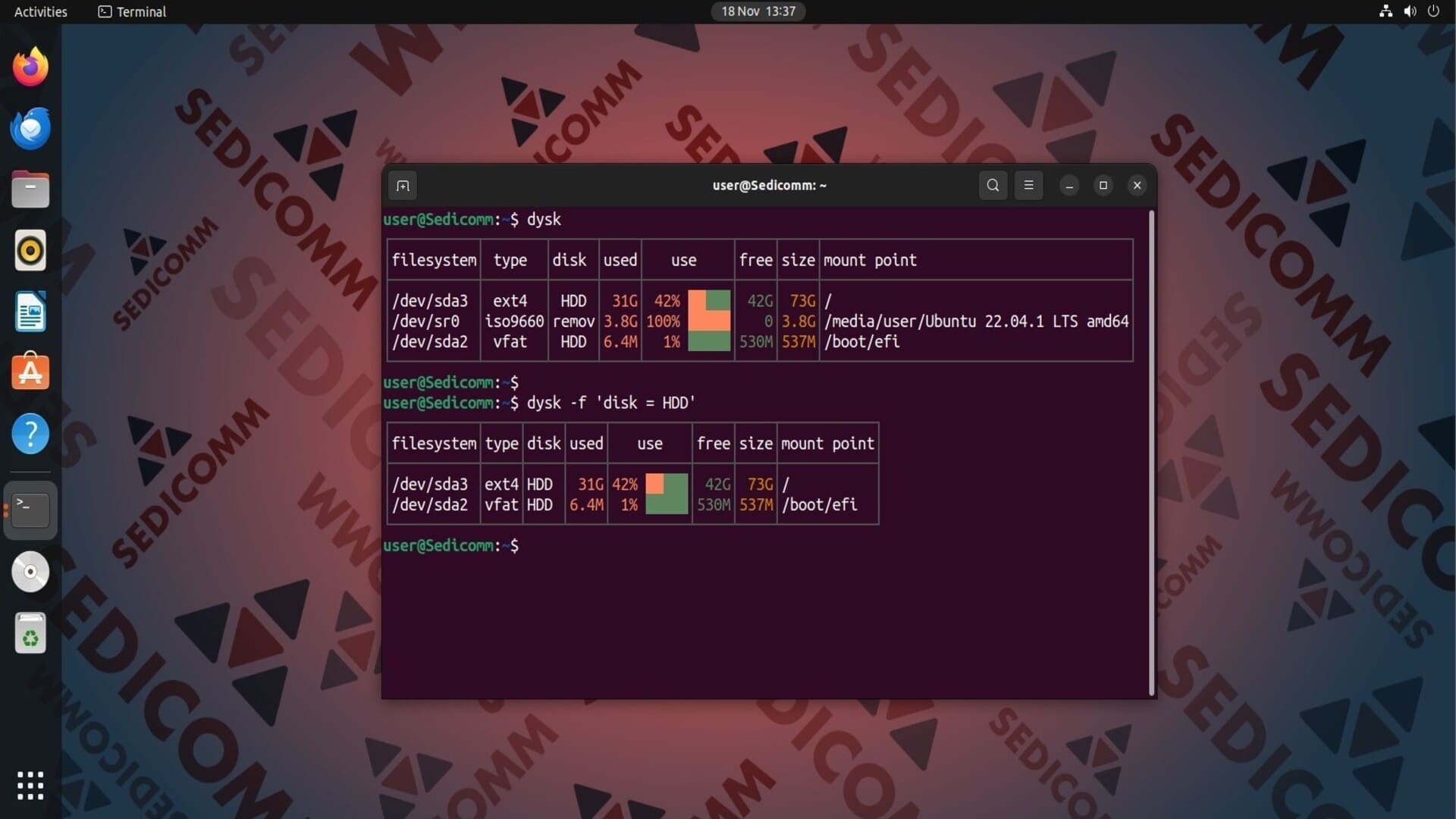
Task: Click 'filesystem' header in first table
Action: 434,260
